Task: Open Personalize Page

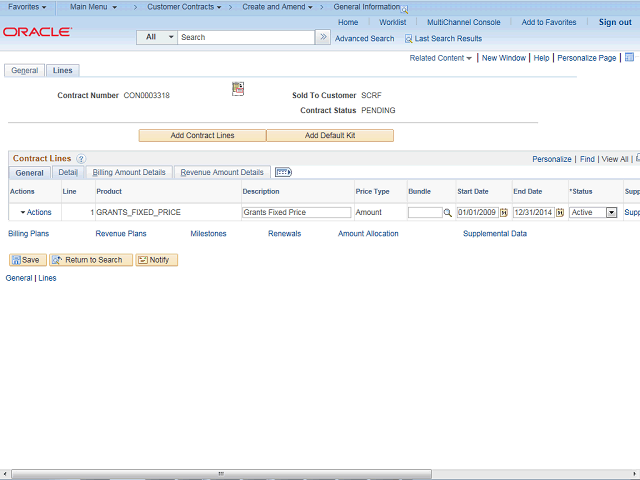Action: pos(587,58)
